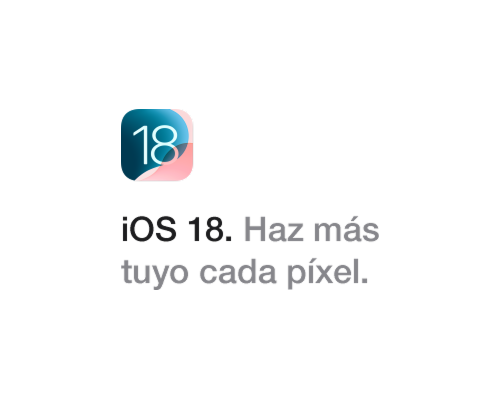Select the bold "iOS 18." heading
Image resolution: width=500 pixels, height=400 pixels.
pos(177,229)
